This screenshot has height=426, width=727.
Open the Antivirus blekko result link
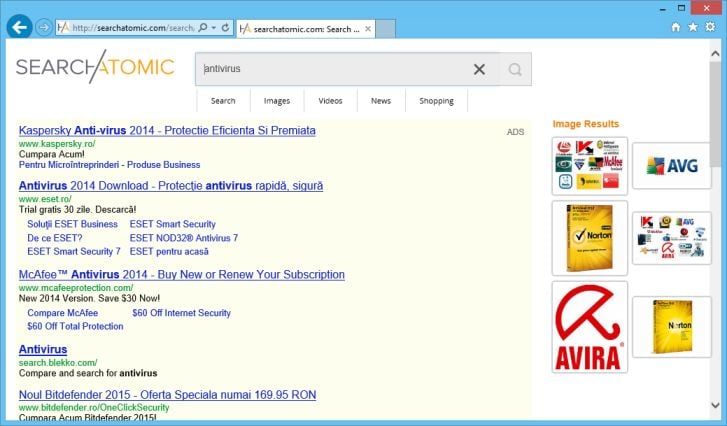pyautogui.click(x=43, y=350)
